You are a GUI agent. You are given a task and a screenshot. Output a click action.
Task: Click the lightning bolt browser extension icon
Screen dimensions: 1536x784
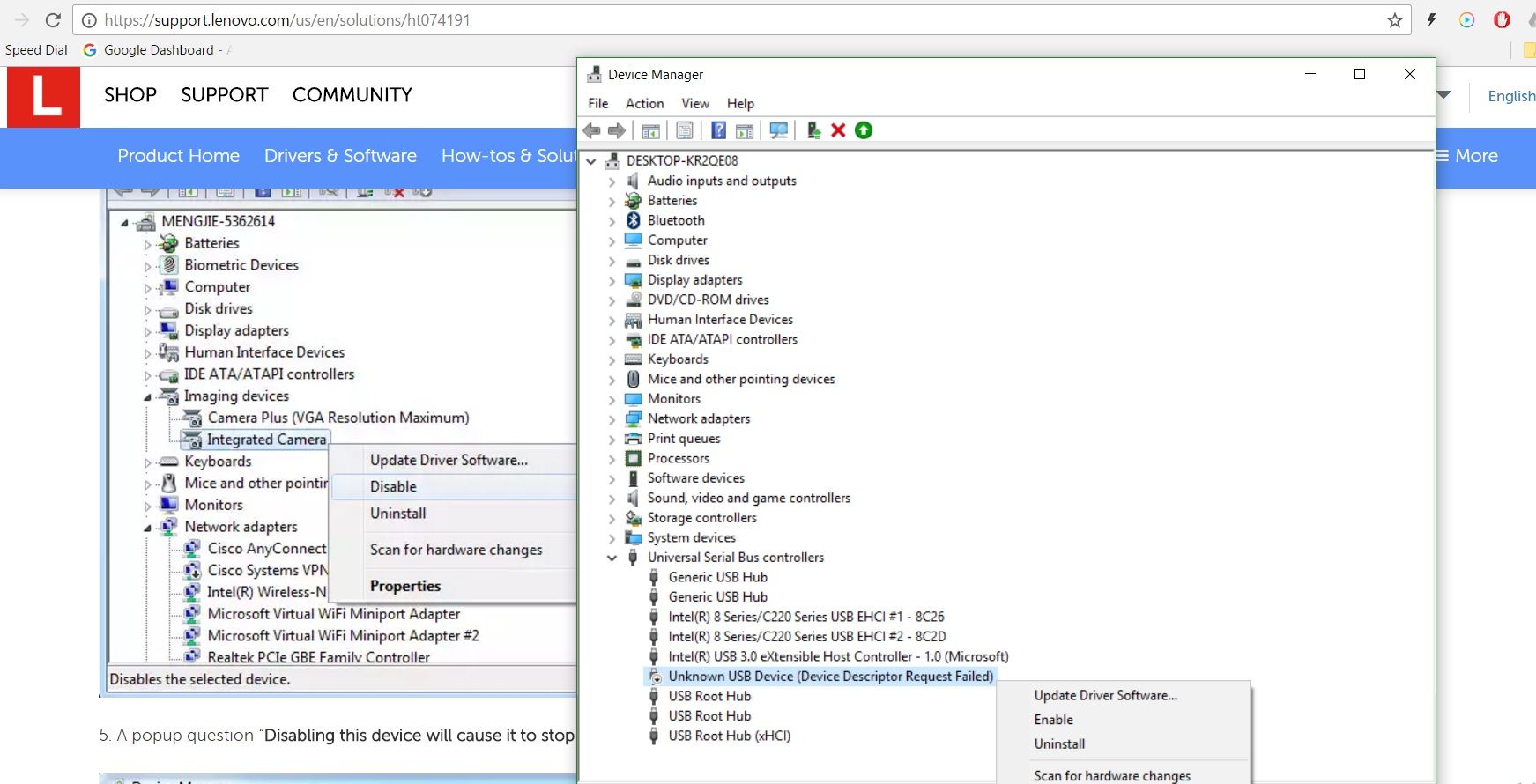coord(1432,20)
